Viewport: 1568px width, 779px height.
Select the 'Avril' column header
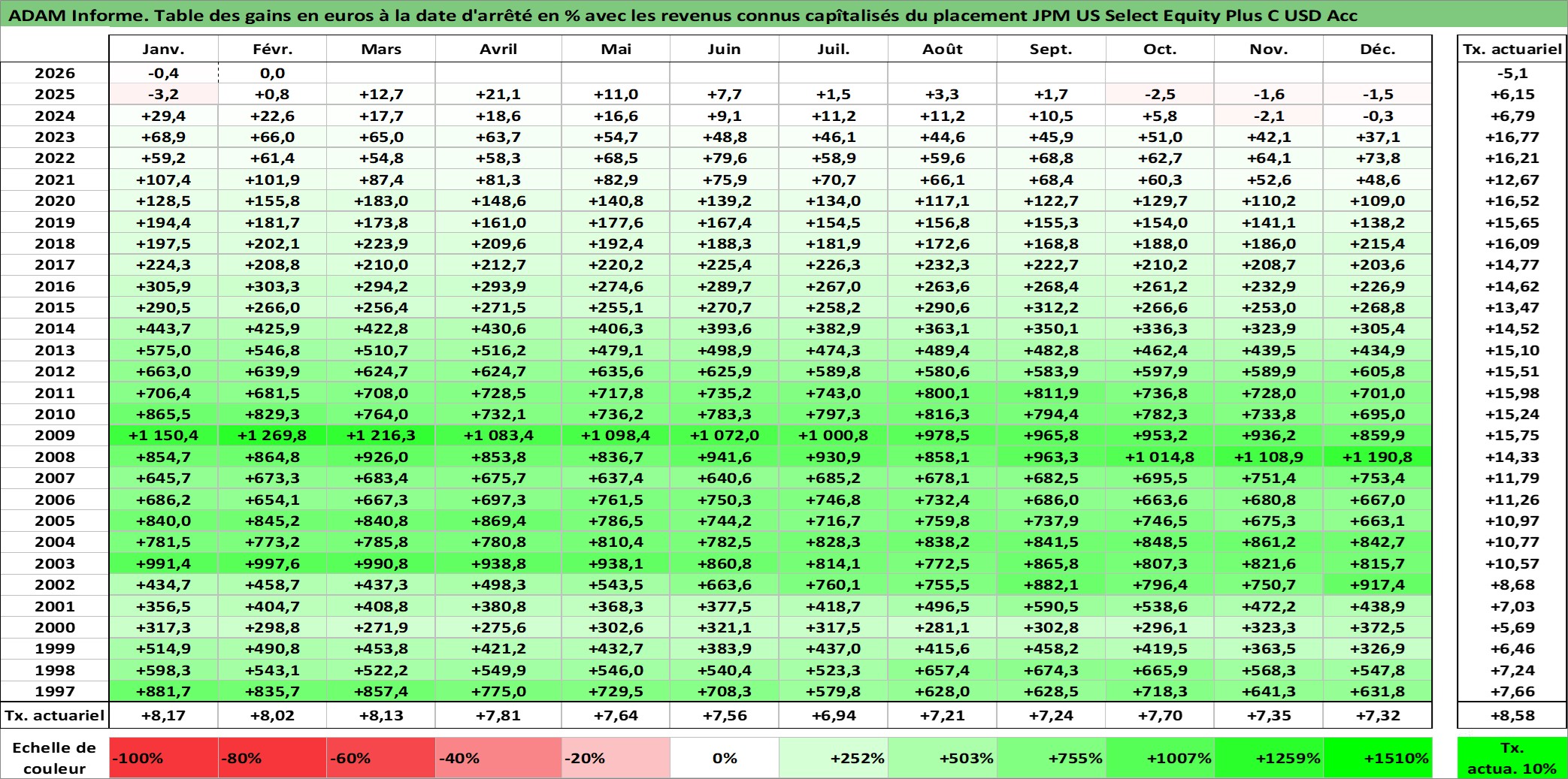click(x=498, y=49)
